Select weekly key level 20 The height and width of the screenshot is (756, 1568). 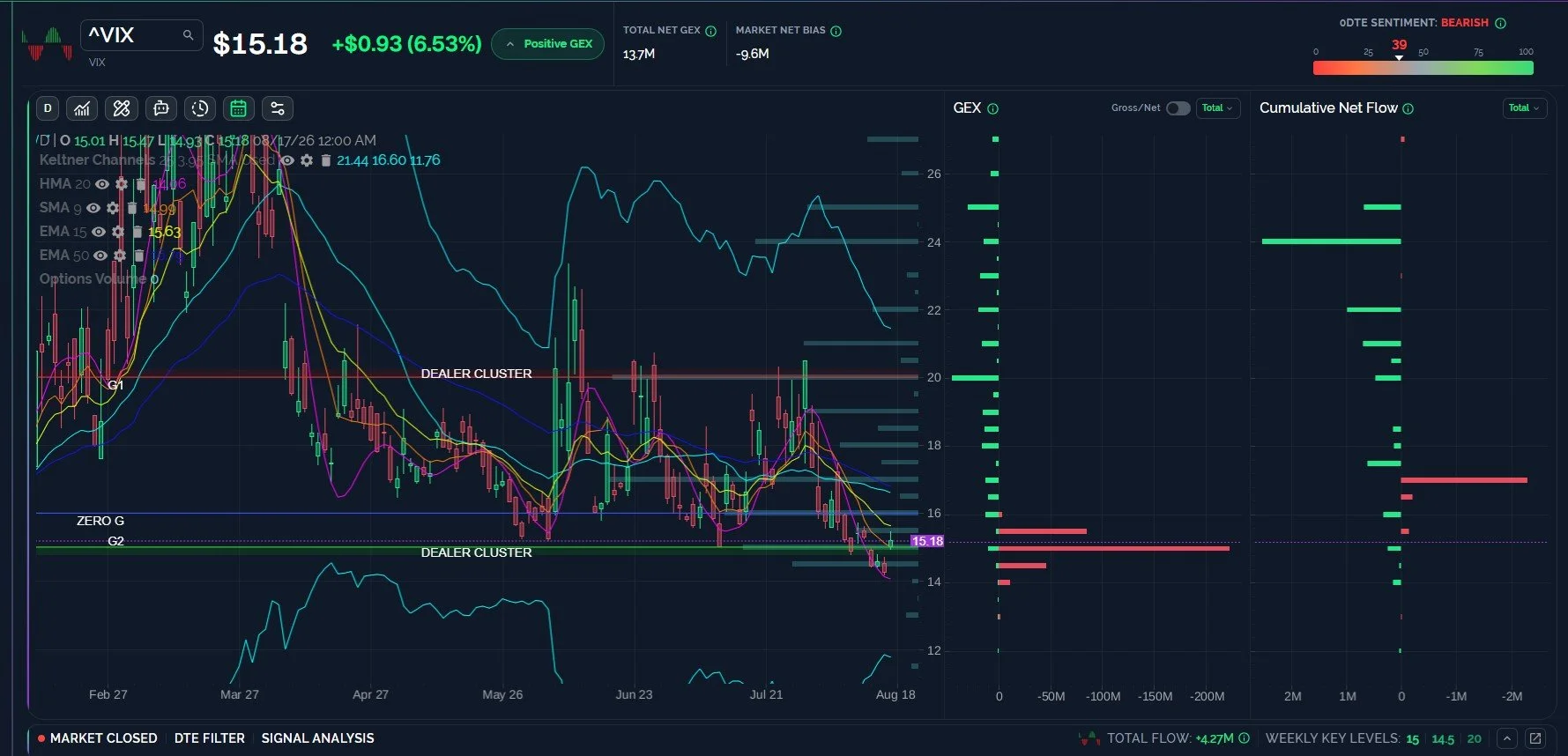1475,739
